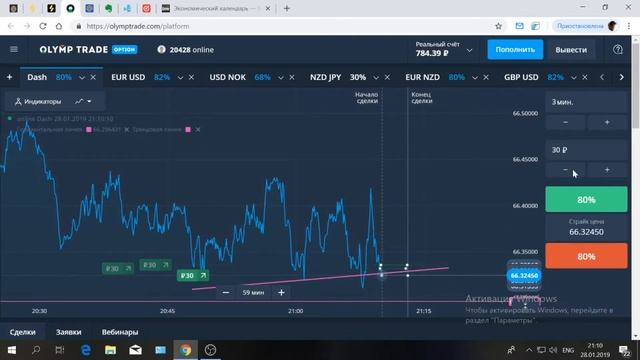Image resolution: width=640 pixels, height=360 pixels.
Task: Launch Microsoft Edge from taskbar
Action: coord(86,350)
